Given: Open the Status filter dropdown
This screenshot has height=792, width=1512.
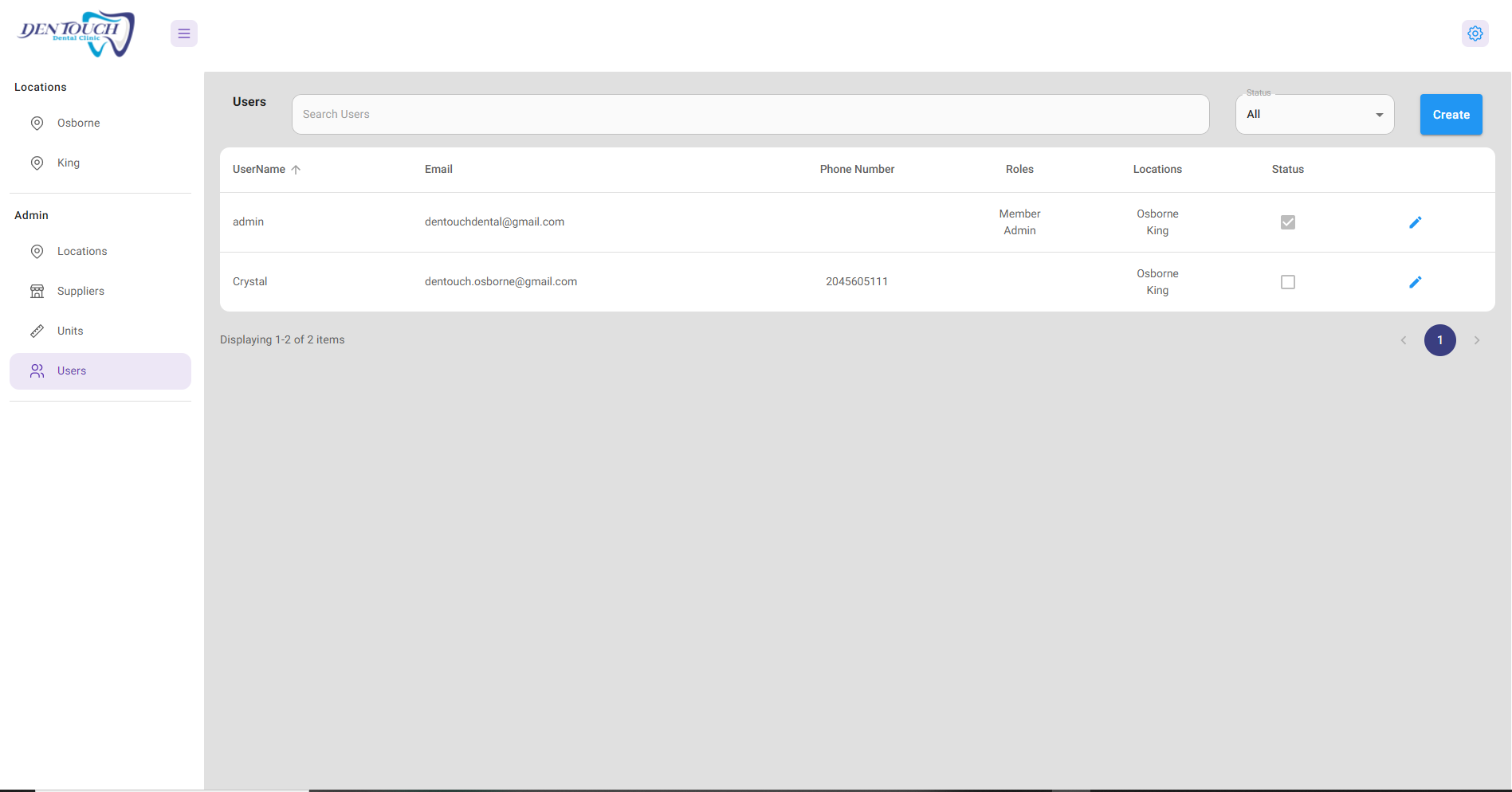Looking at the screenshot, I should (x=1315, y=115).
